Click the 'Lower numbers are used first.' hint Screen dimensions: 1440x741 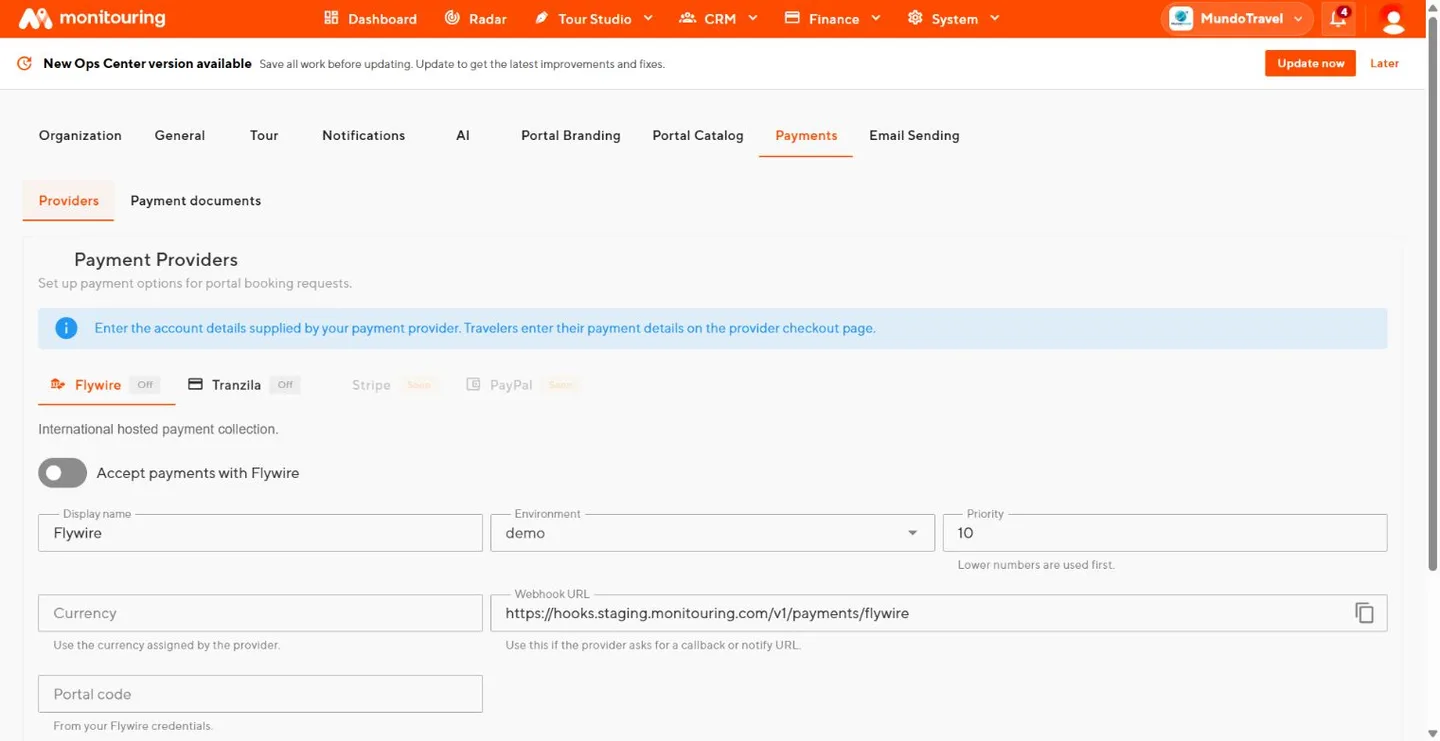click(x=1036, y=565)
